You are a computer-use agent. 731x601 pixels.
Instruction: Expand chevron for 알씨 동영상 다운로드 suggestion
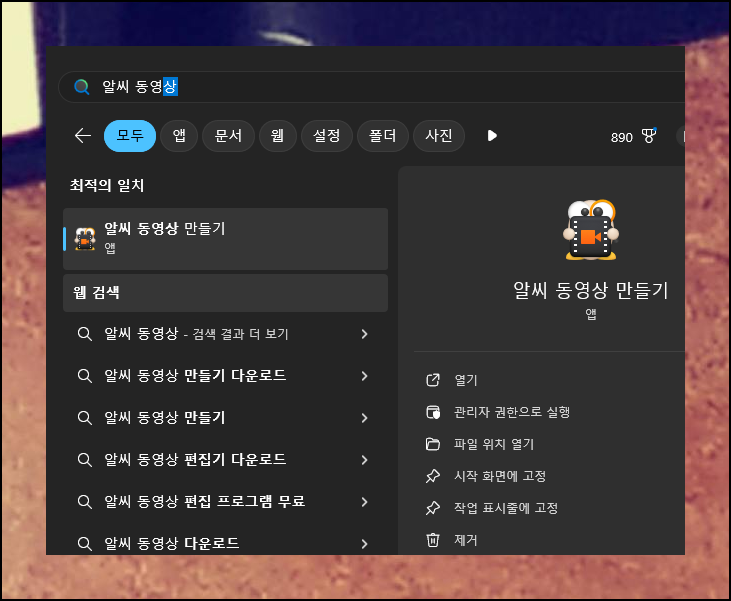365,544
